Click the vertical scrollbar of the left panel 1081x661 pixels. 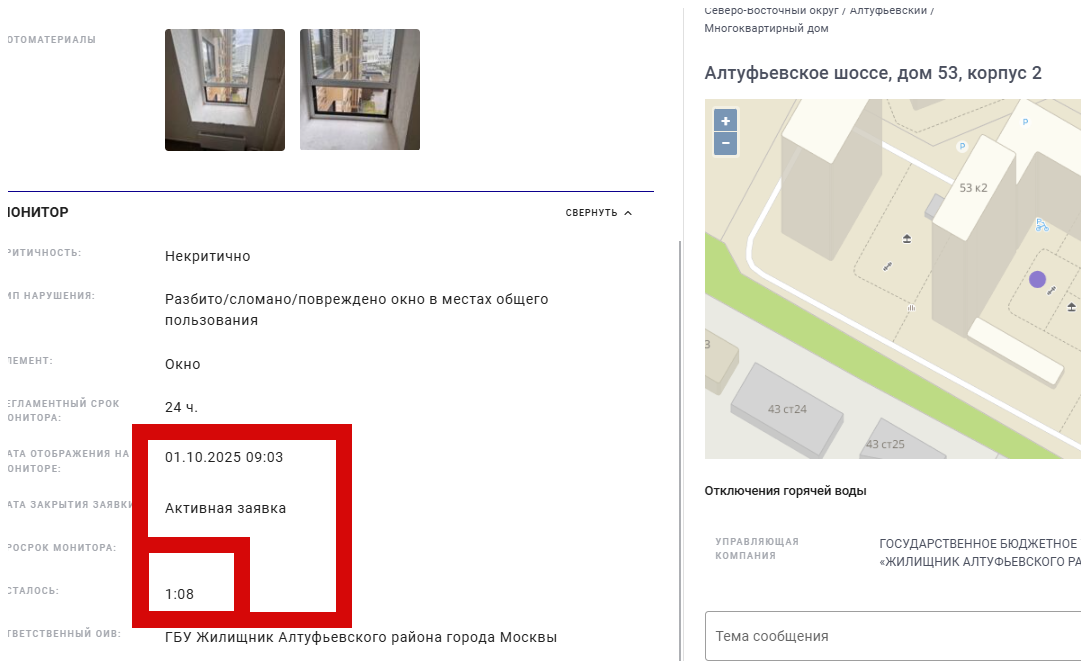680,448
